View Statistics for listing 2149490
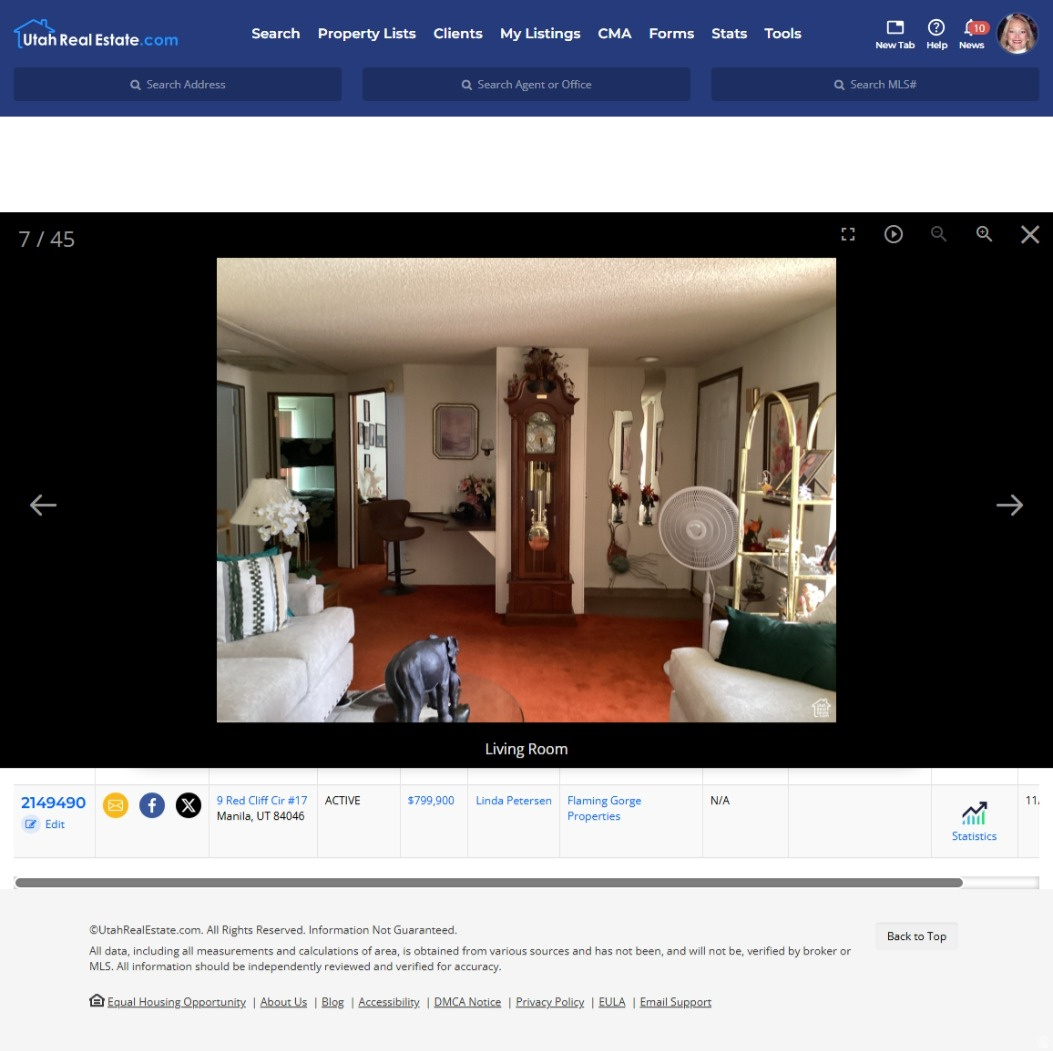The image size is (1053, 1051). click(x=973, y=818)
